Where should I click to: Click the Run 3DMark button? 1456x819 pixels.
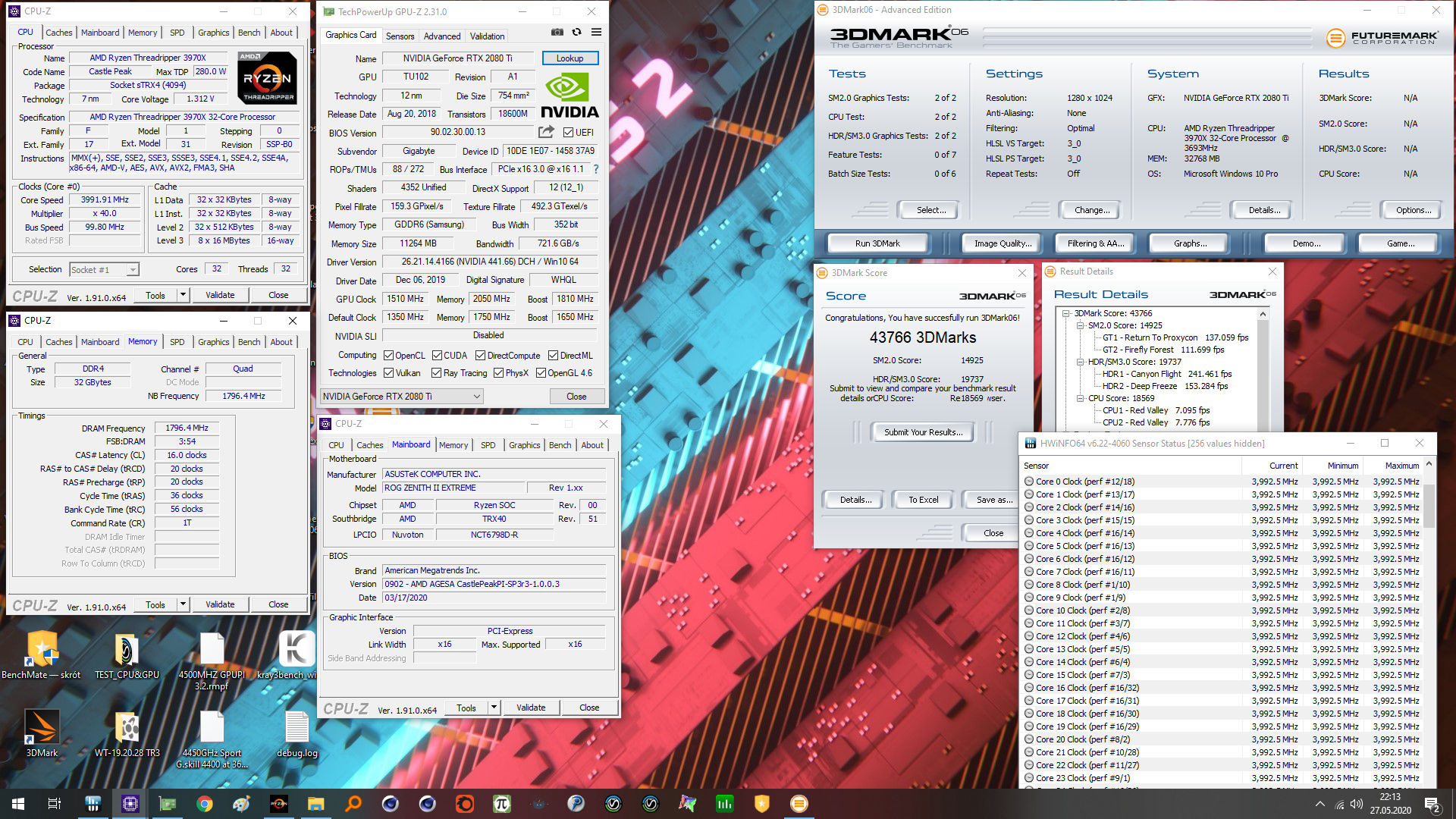tap(877, 243)
